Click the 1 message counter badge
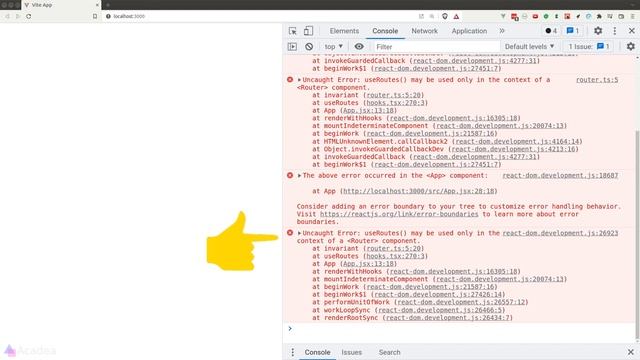Screen dimensions: 640x360 (573, 31)
